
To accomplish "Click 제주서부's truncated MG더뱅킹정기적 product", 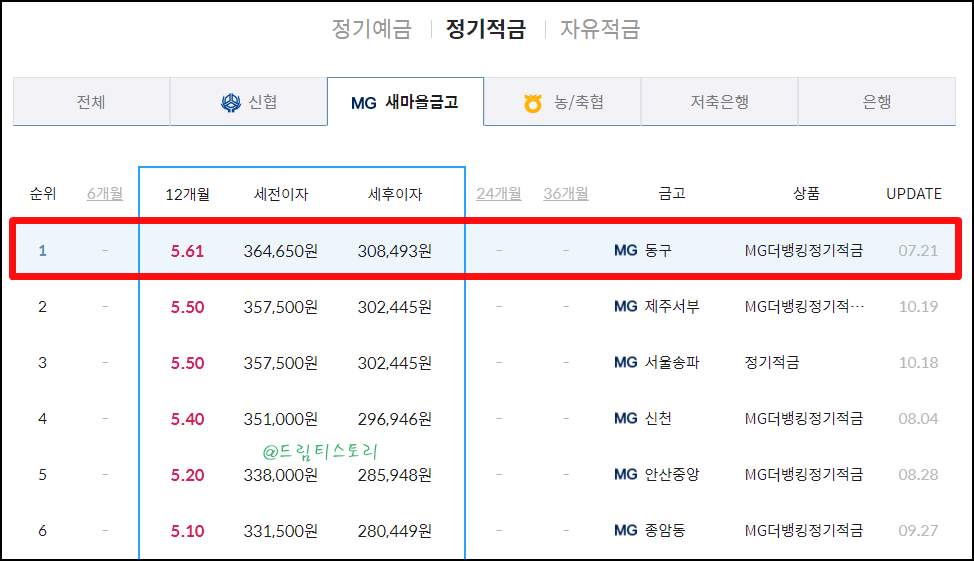I will tap(804, 306).
